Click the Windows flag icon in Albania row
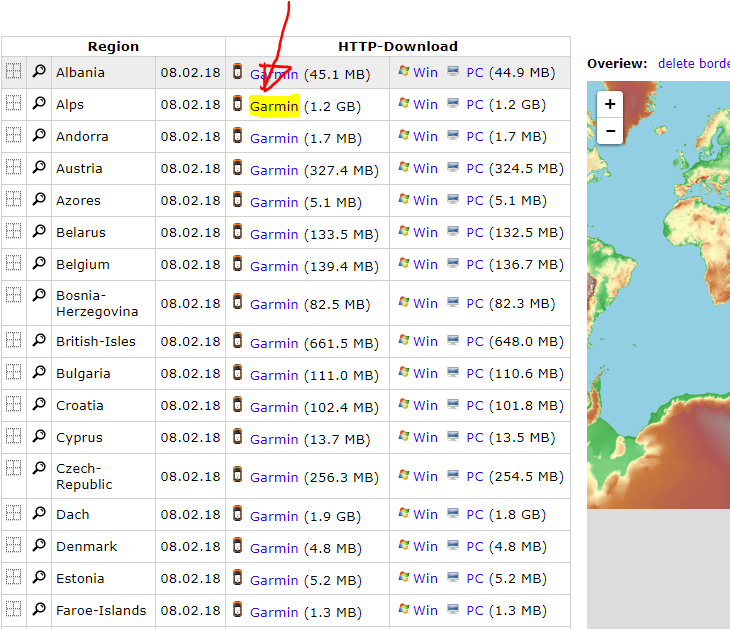The image size is (730, 629). click(x=404, y=71)
